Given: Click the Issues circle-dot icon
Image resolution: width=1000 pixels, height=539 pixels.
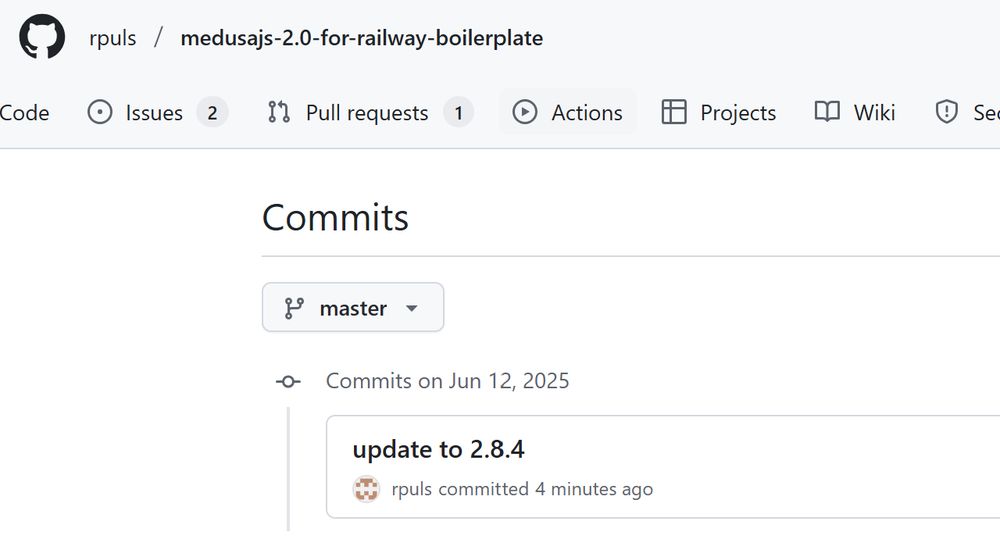Looking at the screenshot, I should pyautogui.click(x=99, y=112).
